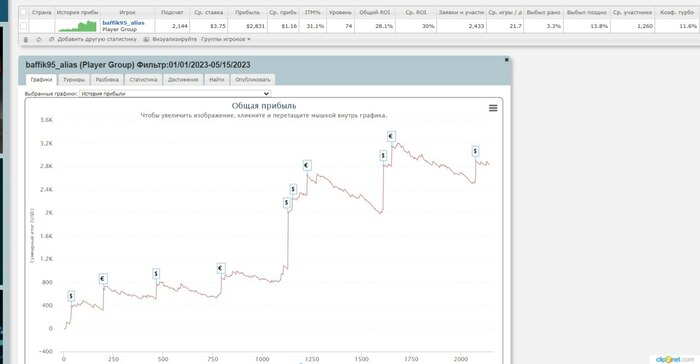The height and width of the screenshot is (364, 700).
Task: Open the 'История прибыли' chart selector dropdown
Action: 175,94
